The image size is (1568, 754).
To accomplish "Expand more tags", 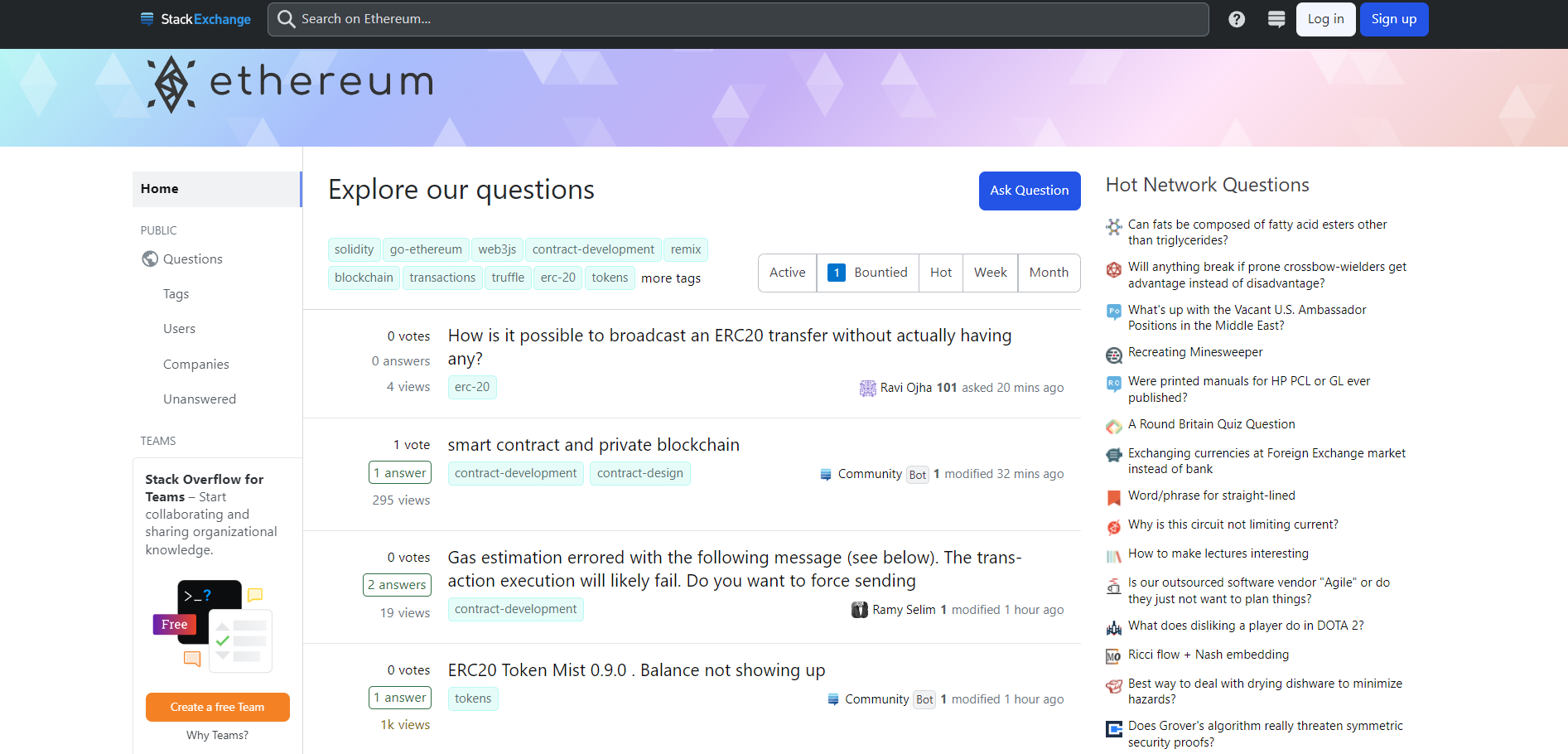I will click(x=671, y=278).
